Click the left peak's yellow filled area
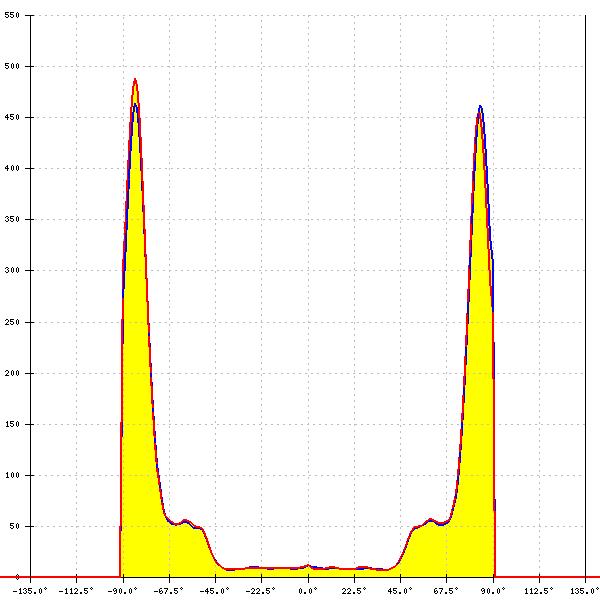600x600 pixels. click(x=136, y=300)
